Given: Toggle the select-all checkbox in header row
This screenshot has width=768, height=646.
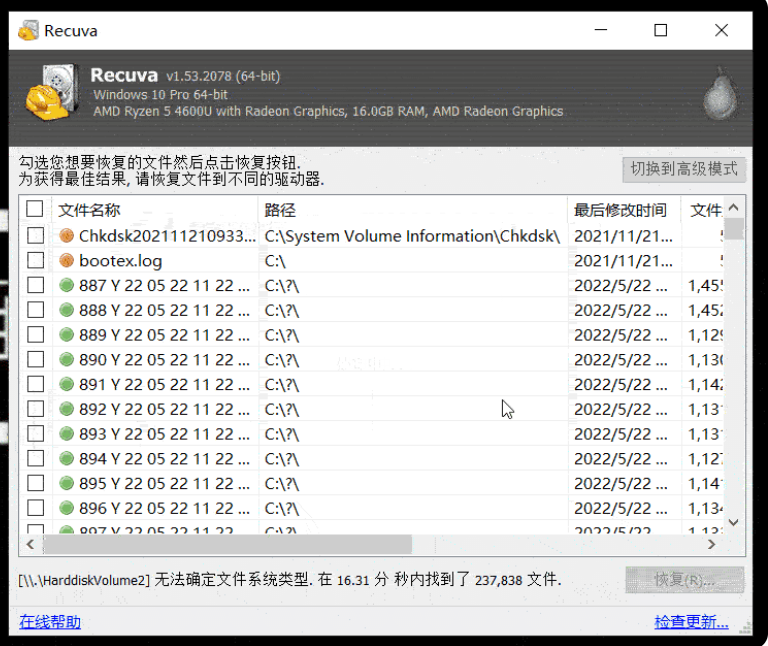Looking at the screenshot, I should [x=35, y=210].
